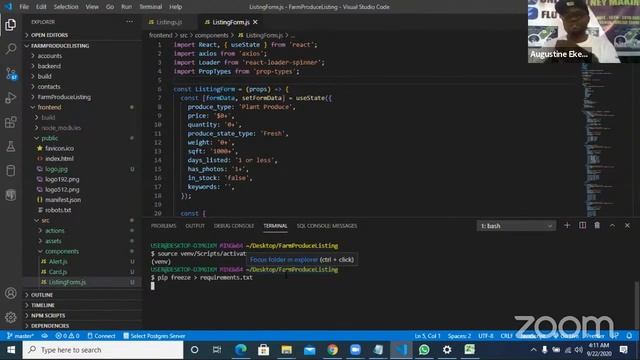This screenshot has height=360, width=640.
Task: Switch to SQL CONSOLE: MESSAGES tab
Action: 327,226
